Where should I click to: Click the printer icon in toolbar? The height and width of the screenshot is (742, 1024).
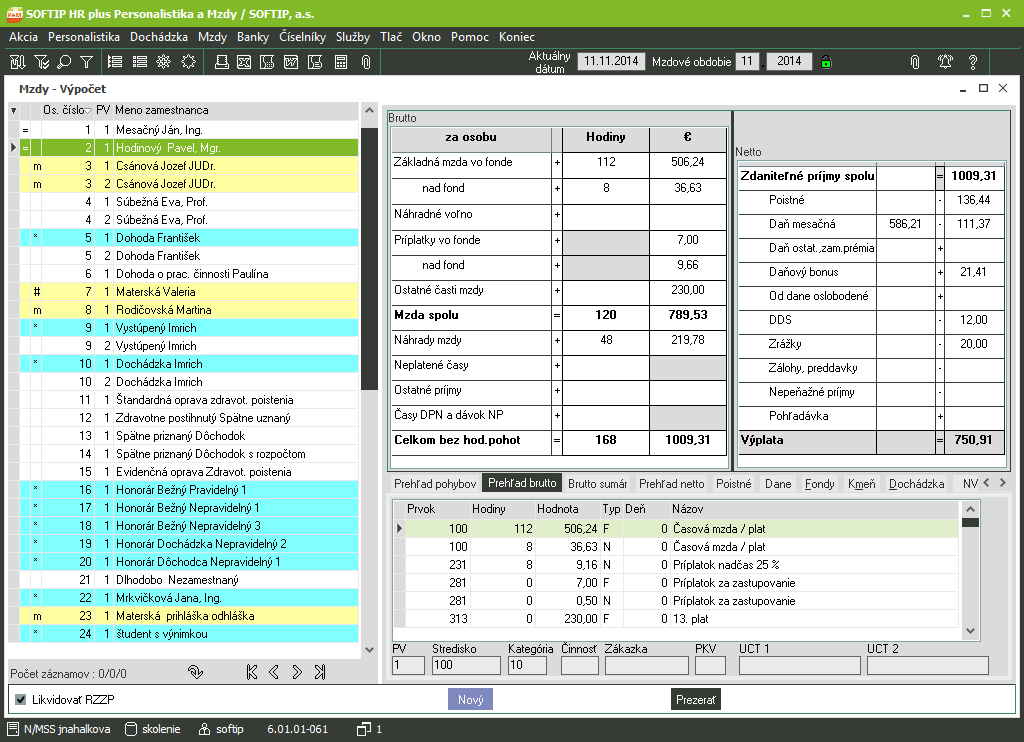[222, 62]
